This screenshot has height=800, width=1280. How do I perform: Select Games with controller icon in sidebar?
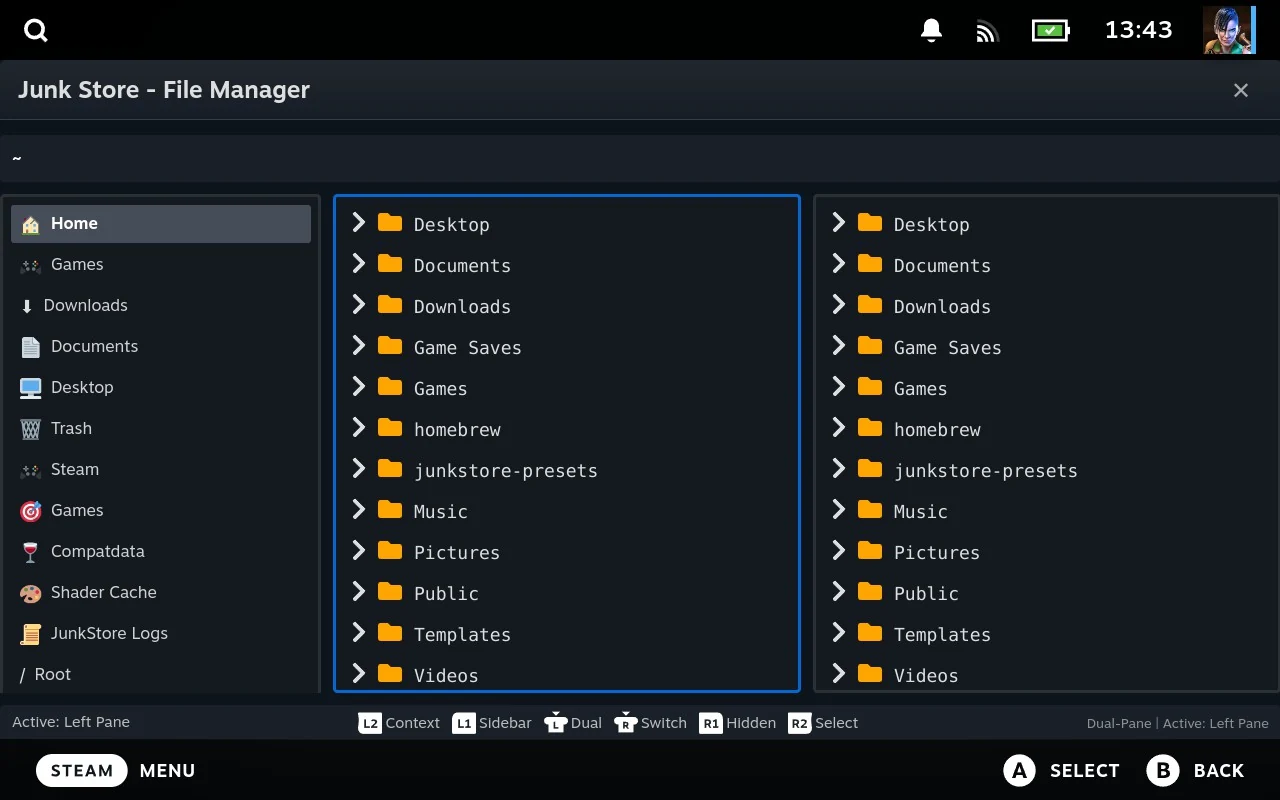tap(161, 265)
